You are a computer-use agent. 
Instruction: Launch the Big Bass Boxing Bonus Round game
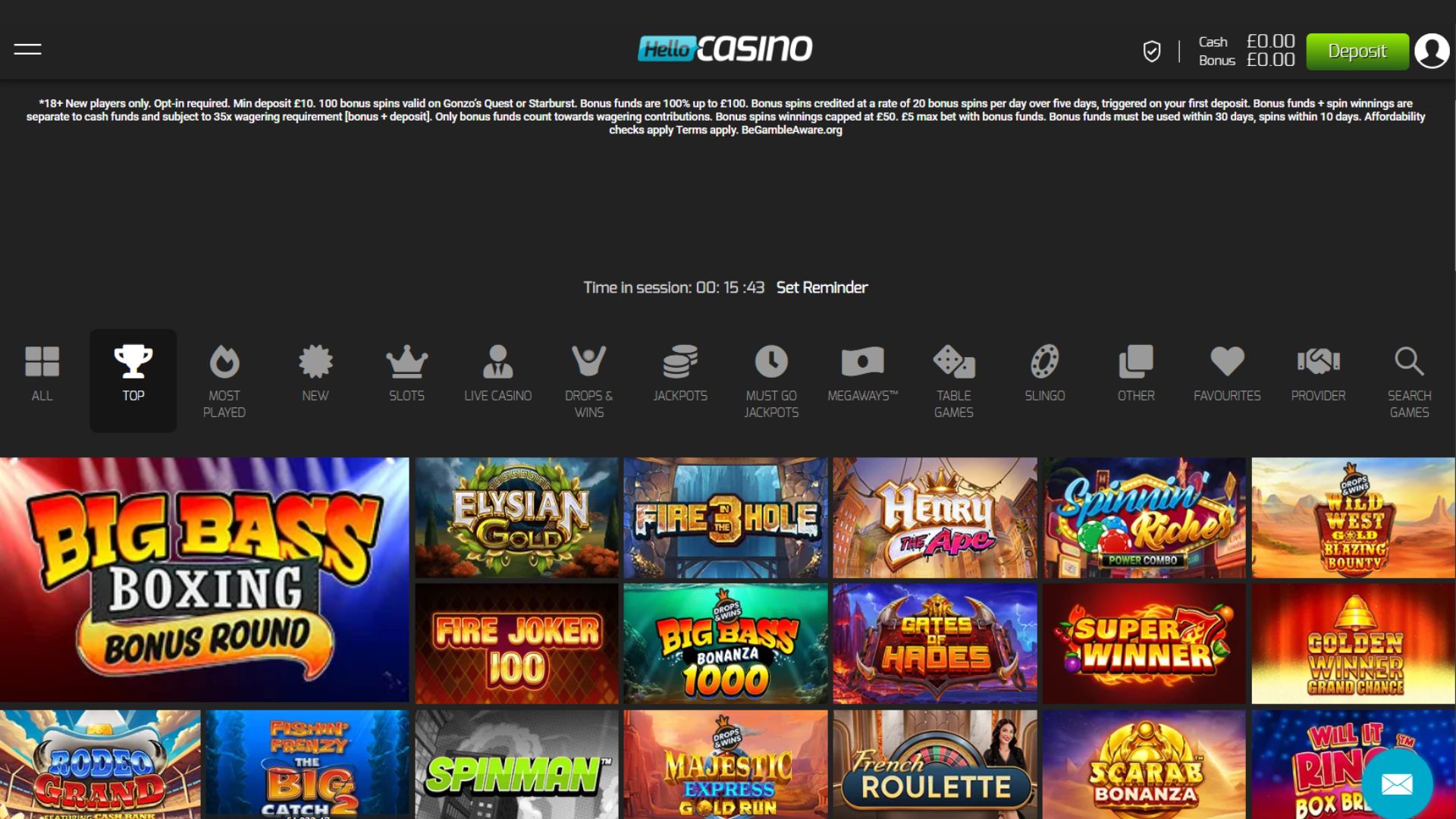(x=205, y=580)
